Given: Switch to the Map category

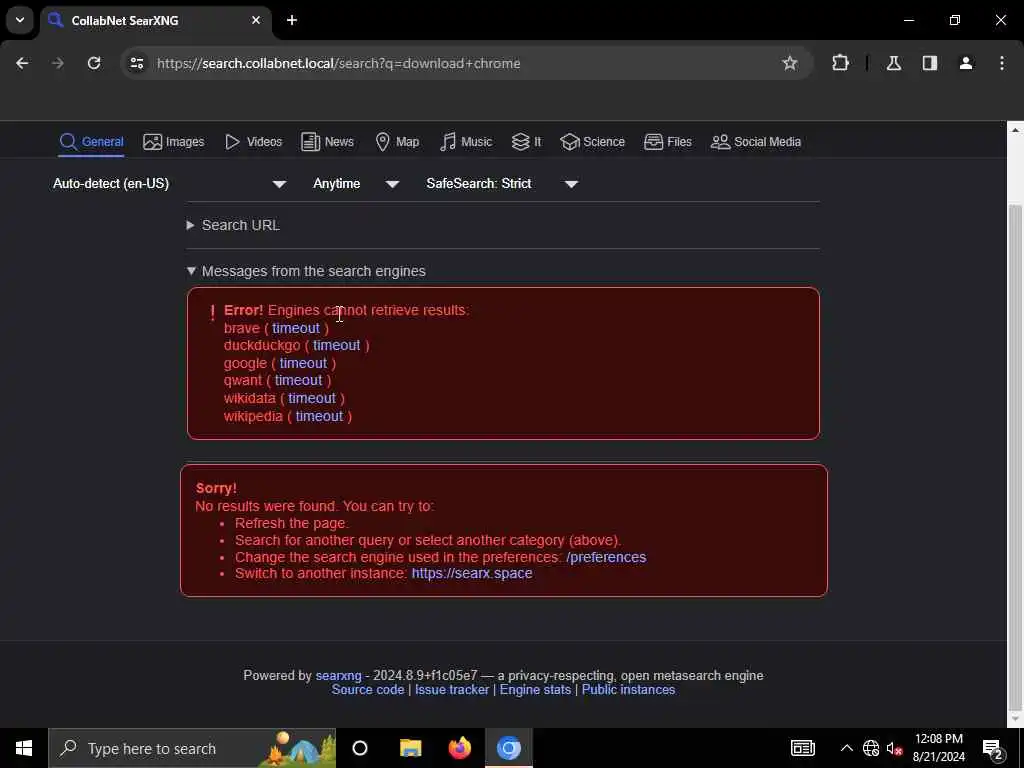Looking at the screenshot, I should point(397,142).
